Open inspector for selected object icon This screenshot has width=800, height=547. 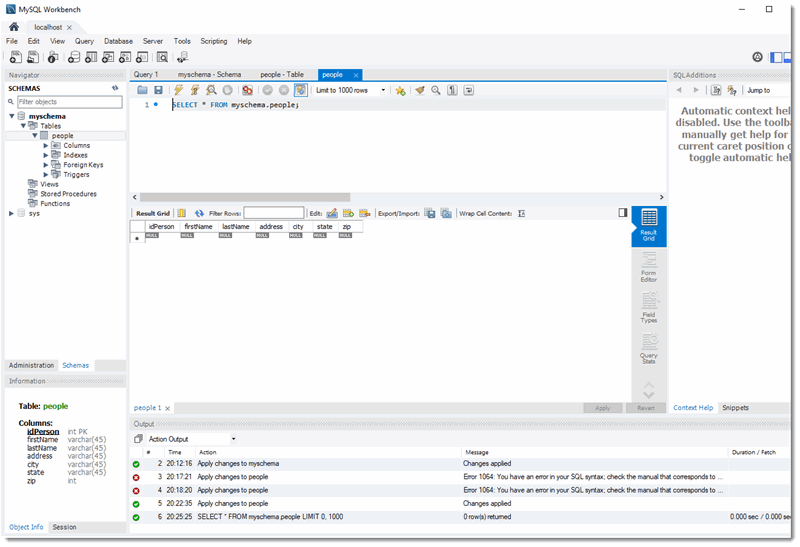click(53, 57)
